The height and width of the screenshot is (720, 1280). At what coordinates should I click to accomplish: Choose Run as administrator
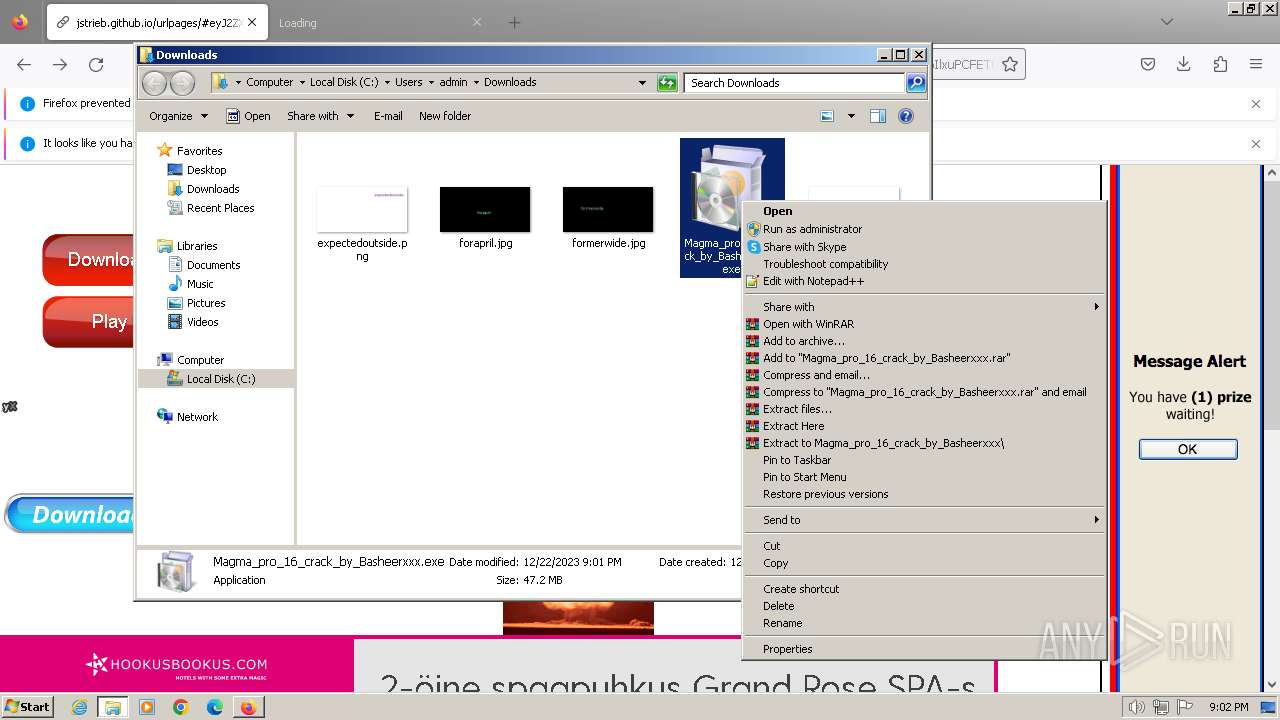click(812, 229)
